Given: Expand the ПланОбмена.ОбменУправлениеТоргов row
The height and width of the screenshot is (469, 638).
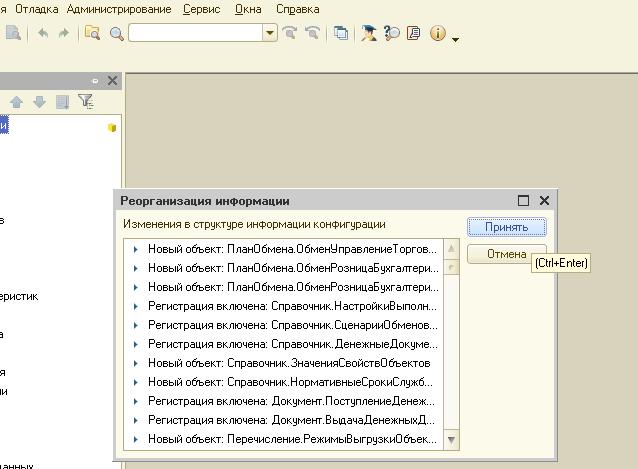Looking at the screenshot, I should [136, 249].
